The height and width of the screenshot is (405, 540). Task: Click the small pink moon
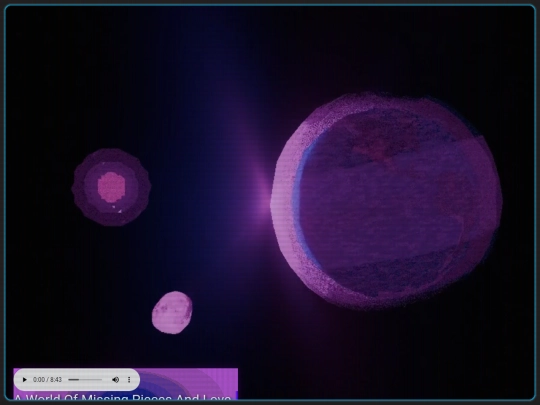(x=172, y=313)
